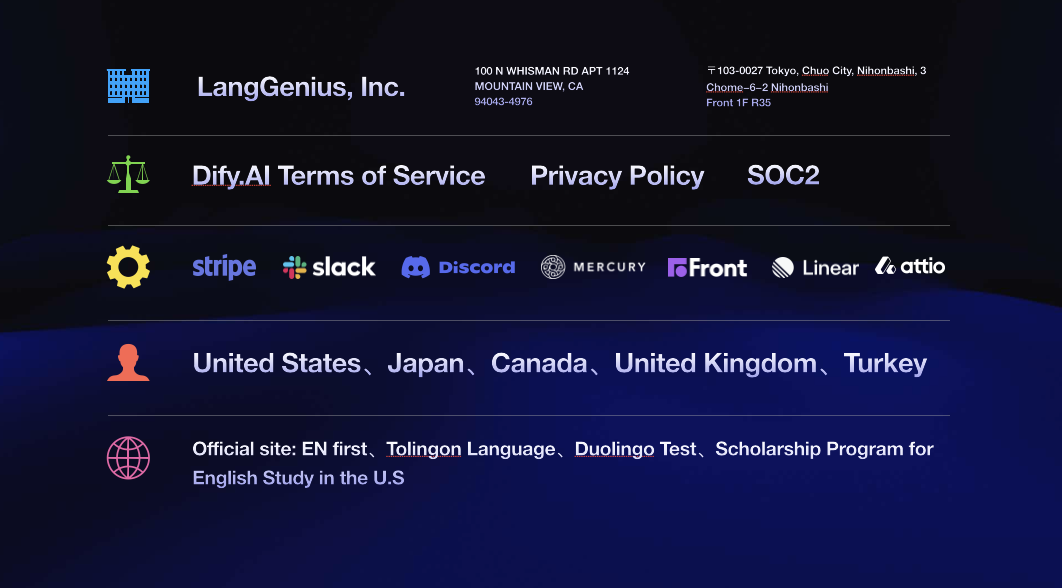The image size is (1062, 588).
Task: Click the LangGenius, Inc. company name
Action: 301,87
